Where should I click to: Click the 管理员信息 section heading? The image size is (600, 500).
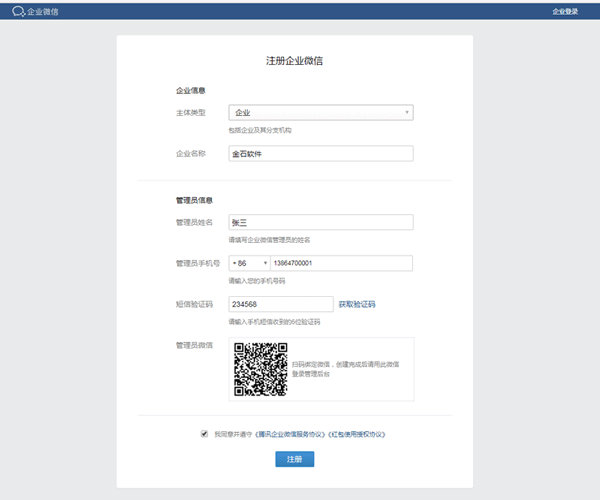pyautogui.click(x=193, y=200)
